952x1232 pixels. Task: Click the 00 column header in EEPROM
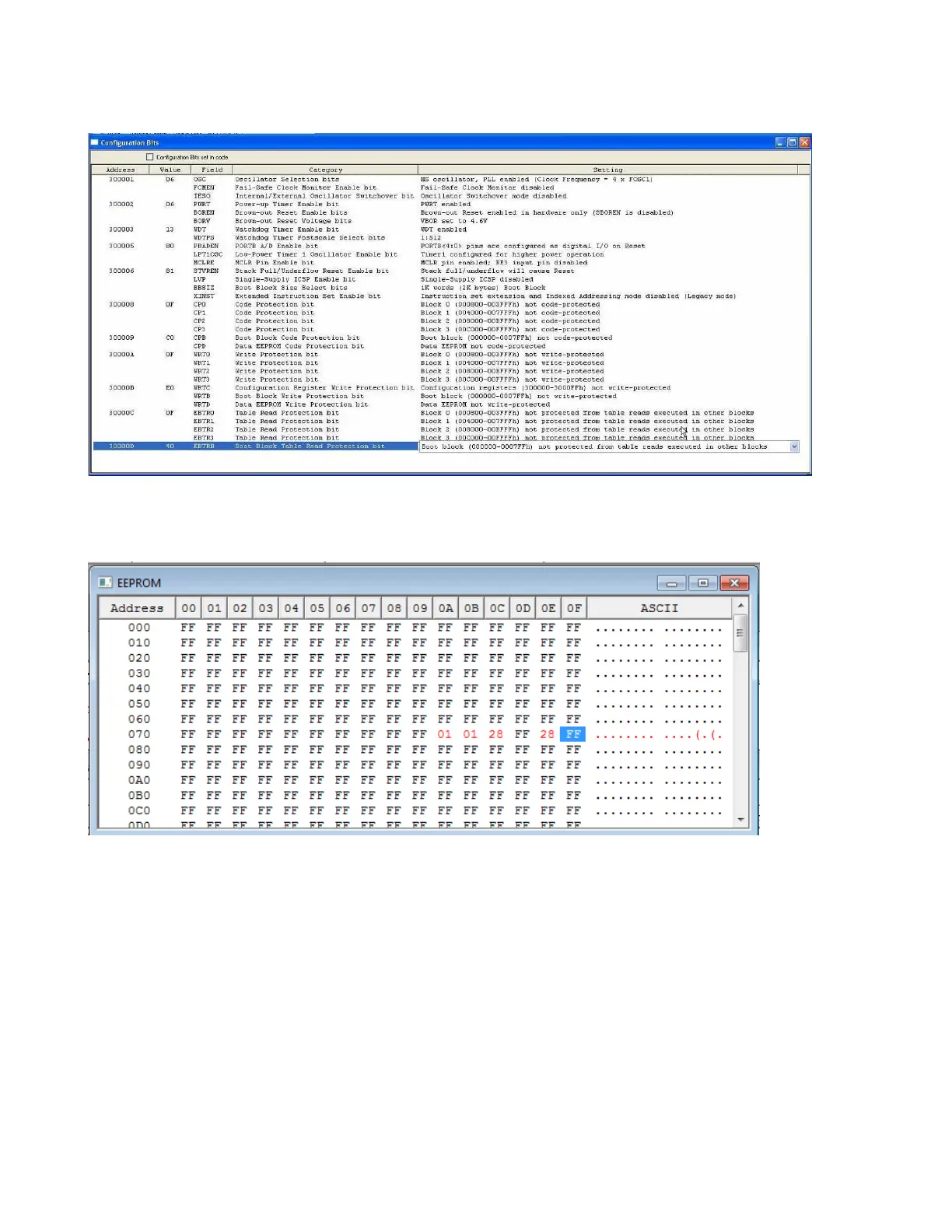coord(189,608)
